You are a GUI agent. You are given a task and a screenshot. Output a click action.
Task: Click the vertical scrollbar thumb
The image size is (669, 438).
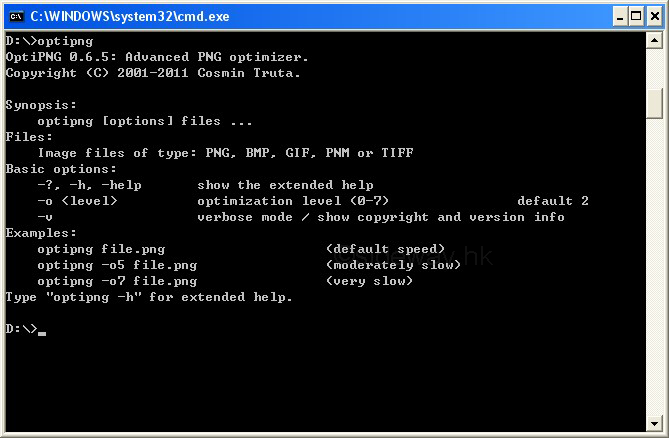tap(655, 102)
